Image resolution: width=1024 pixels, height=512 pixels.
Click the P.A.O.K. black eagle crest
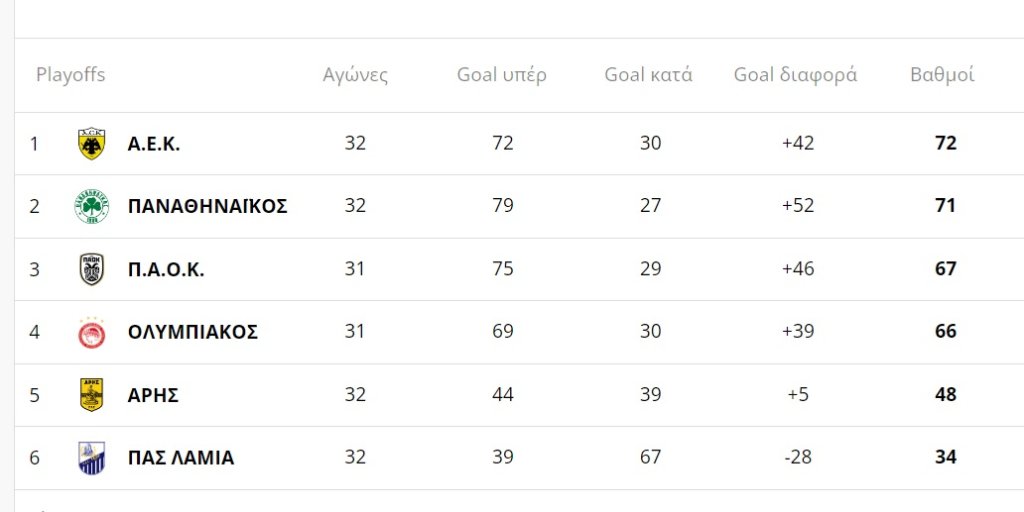(91, 269)
